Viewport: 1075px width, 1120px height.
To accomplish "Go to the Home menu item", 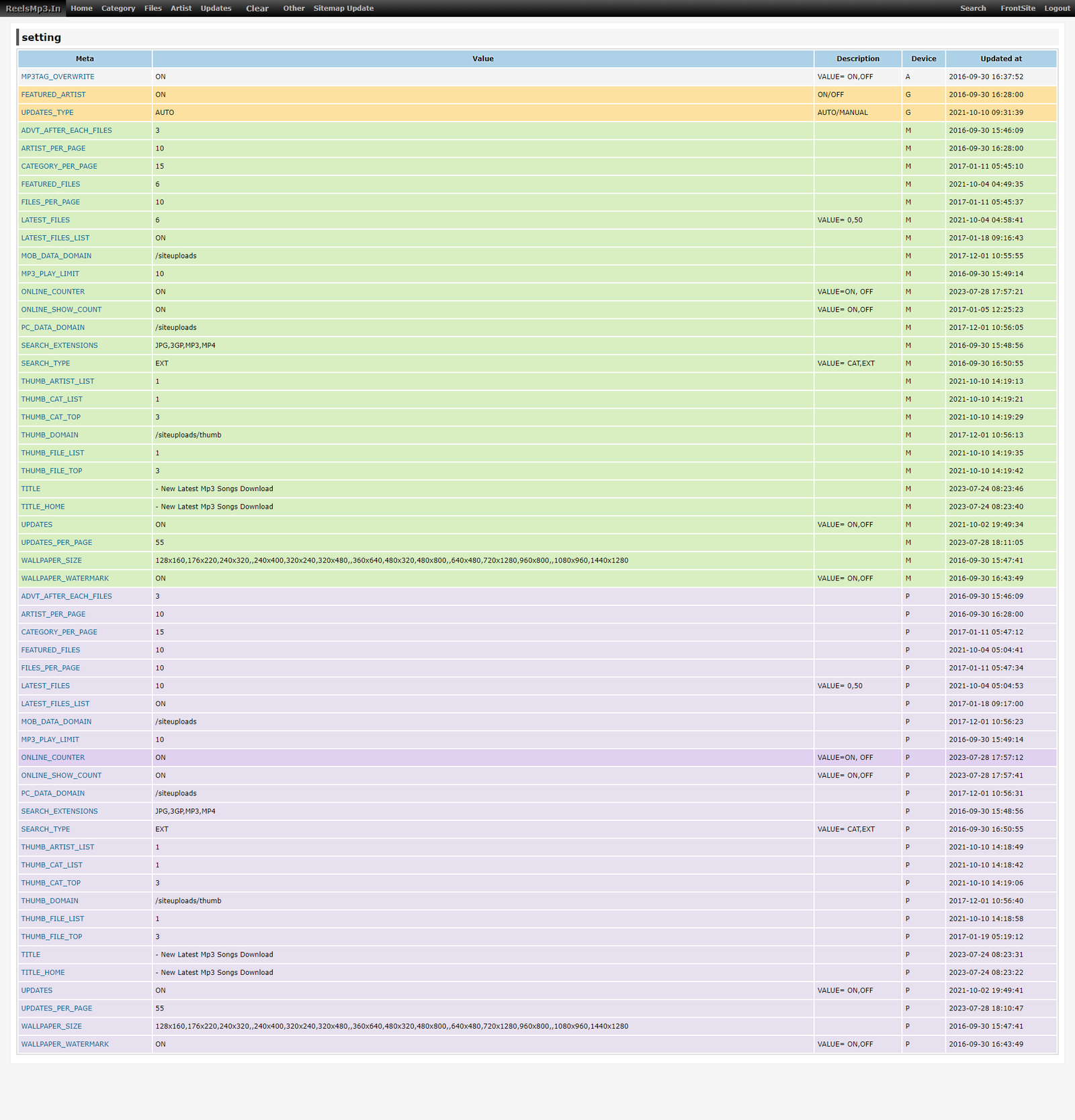I will pyautogui.click(x=81, y=9).
